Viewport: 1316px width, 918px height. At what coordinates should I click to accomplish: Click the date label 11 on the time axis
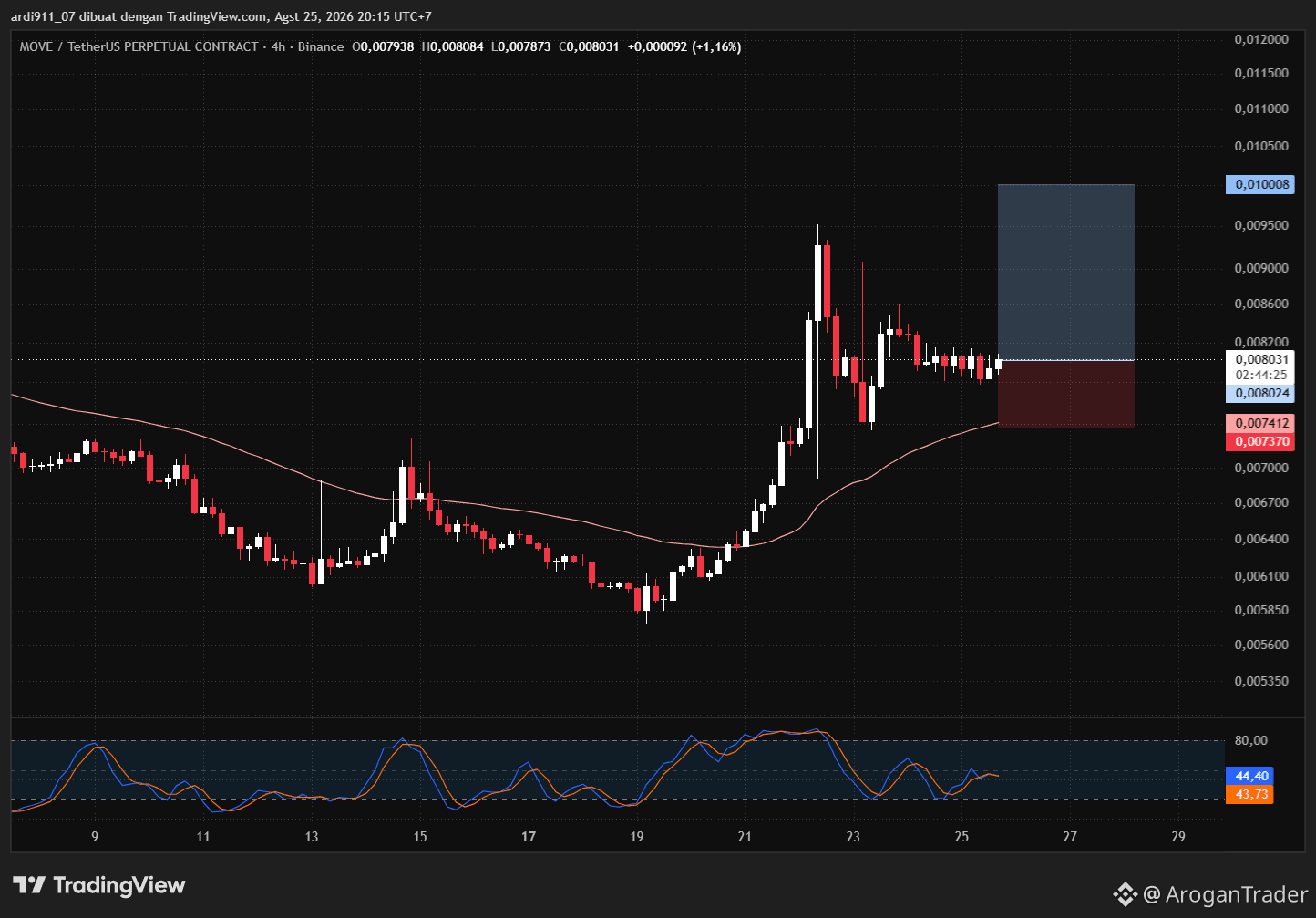click(x=203, y=836)
